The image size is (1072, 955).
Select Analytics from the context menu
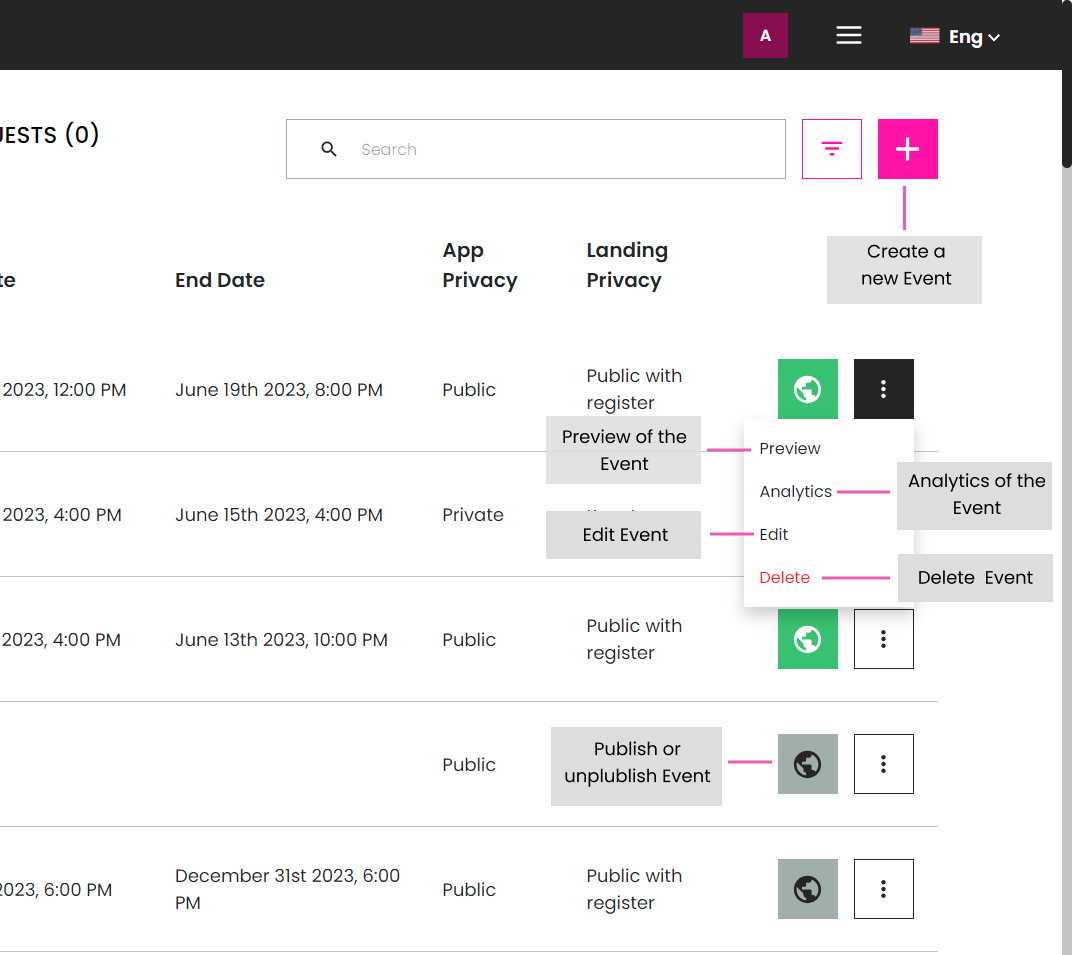click(795, 492)
